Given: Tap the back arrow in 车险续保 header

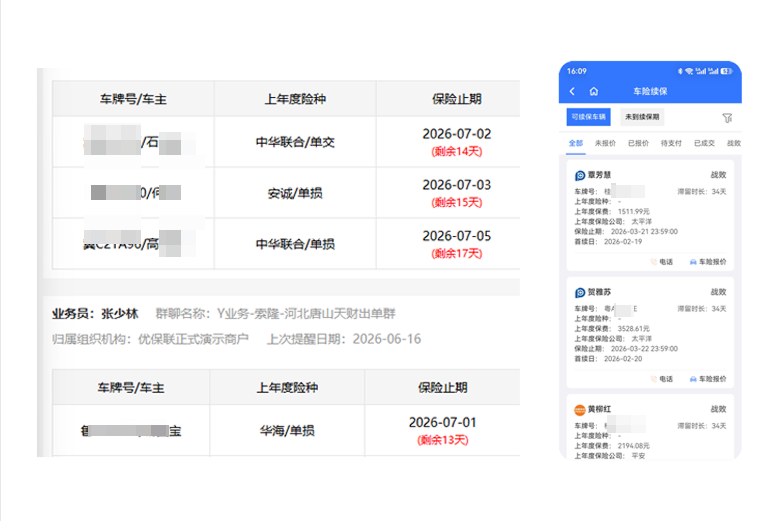Looking at the screenshot, I should tap(572, 91).
